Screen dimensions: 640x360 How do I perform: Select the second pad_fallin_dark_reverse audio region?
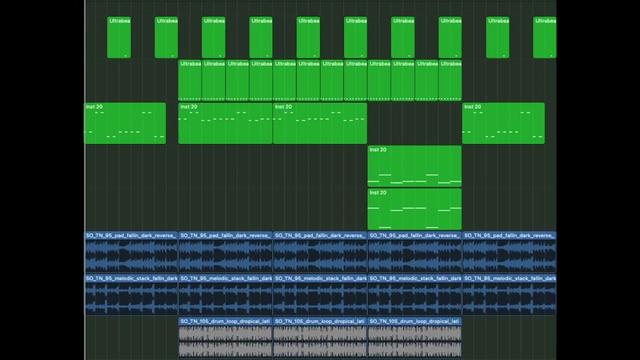pyautogui.click(x=225, y=252)
